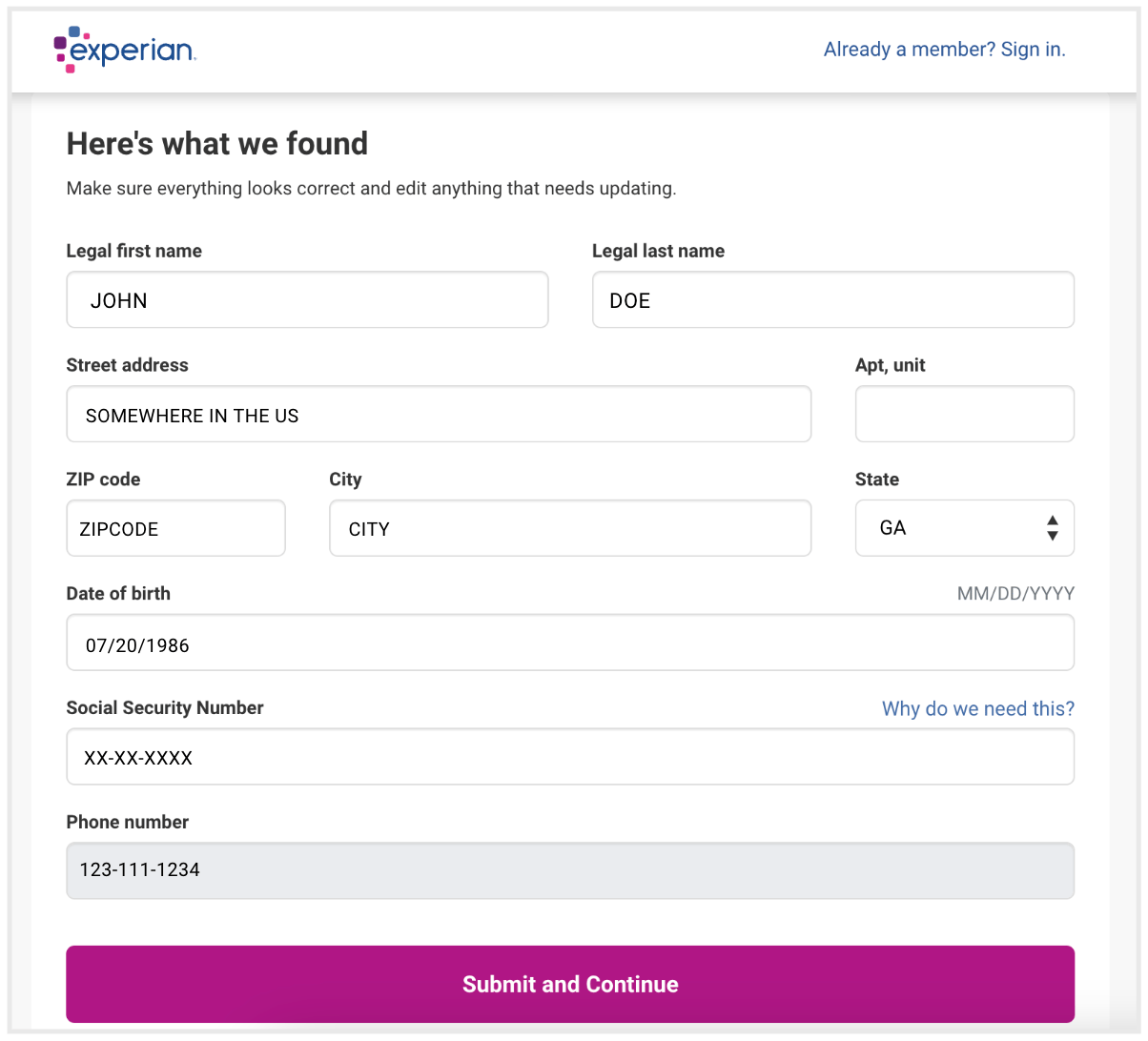Click the City input field

pyautogui.click(x=570, y=528)
